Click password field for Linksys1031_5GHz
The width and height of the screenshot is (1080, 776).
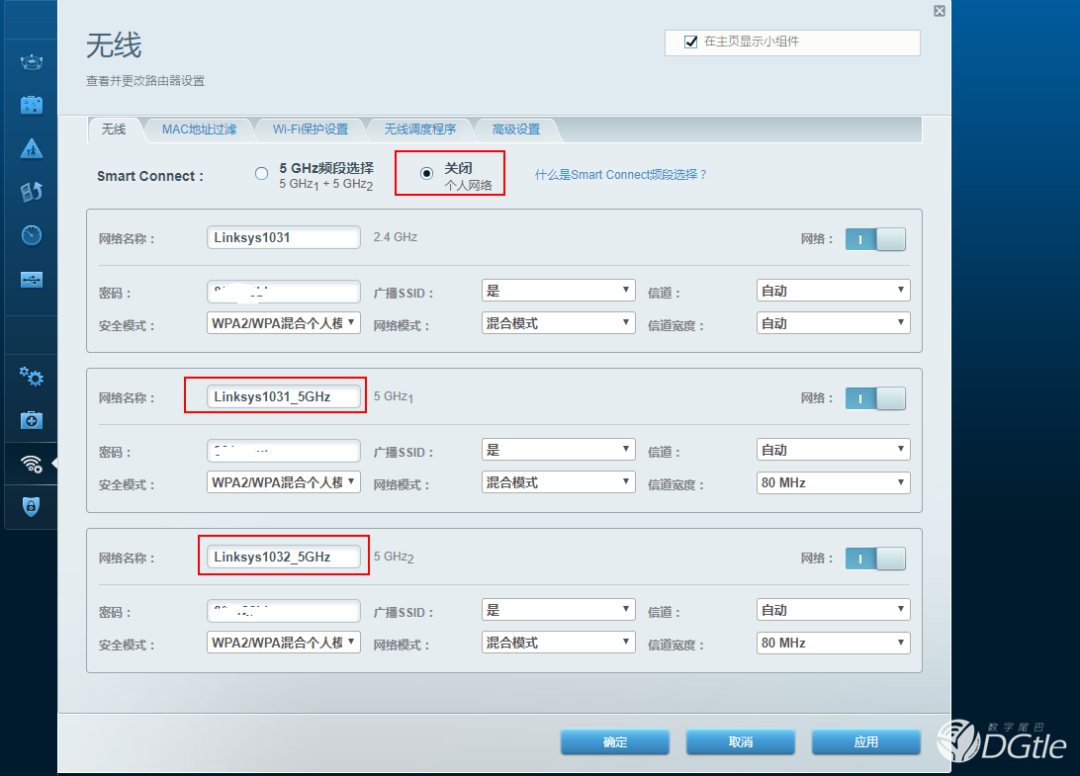point(284,450)
